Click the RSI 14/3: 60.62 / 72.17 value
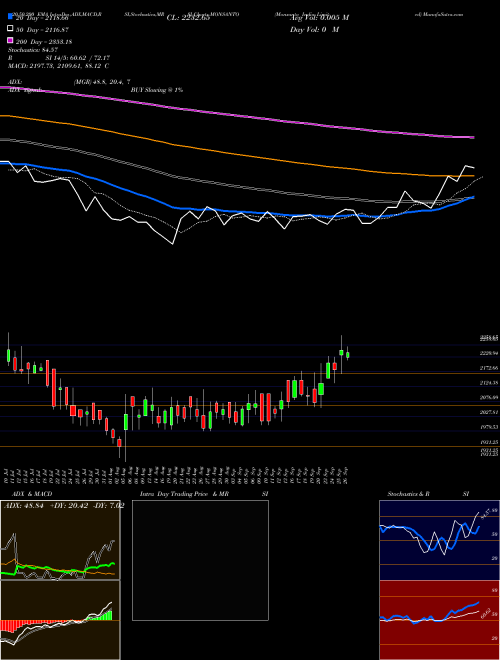500x660 pixels. 78,58
